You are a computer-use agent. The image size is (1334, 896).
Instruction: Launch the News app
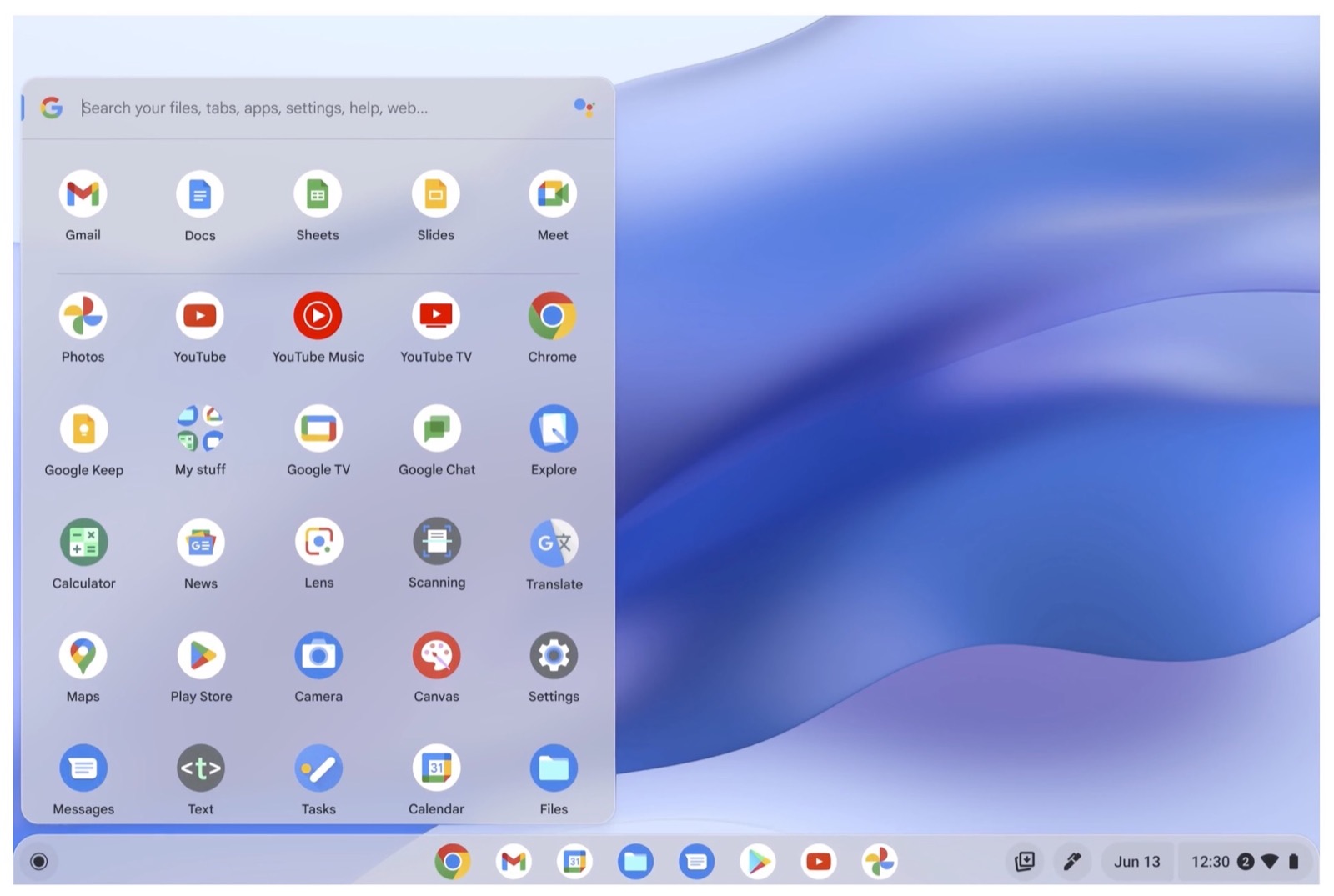tap(201, 543)
